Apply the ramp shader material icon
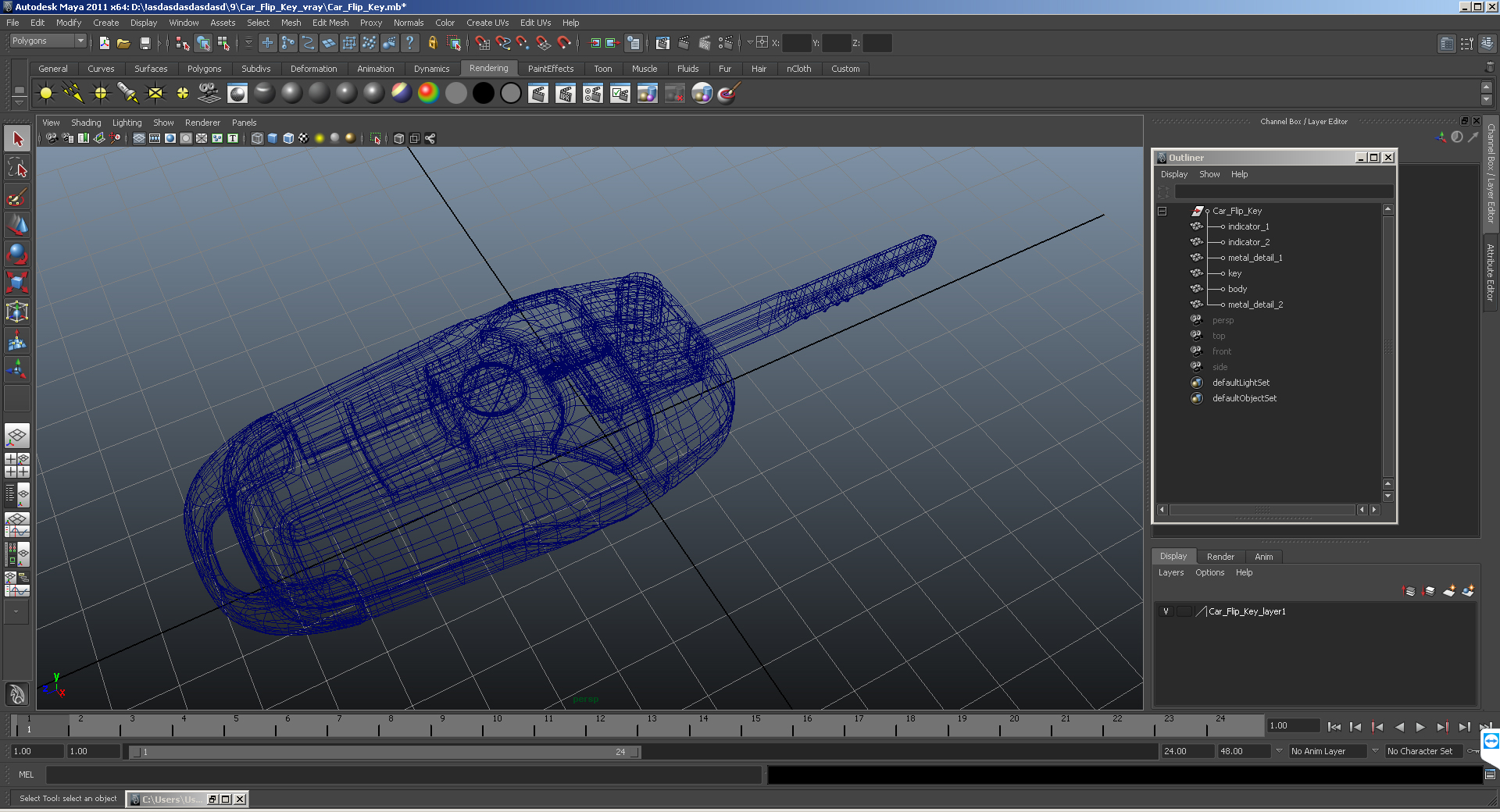Screen dimensions: 1500x812 428,94
